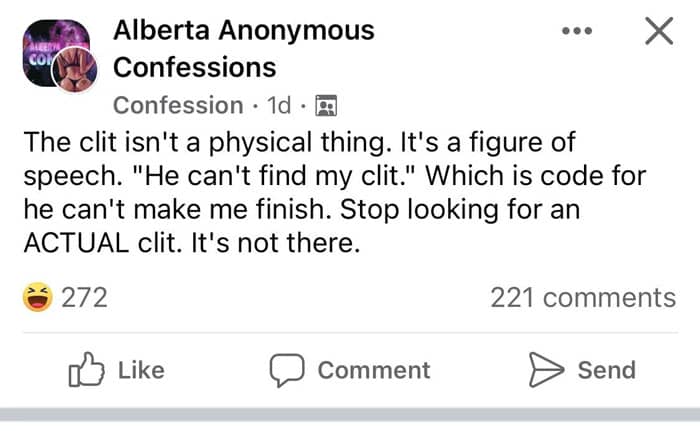The height and width of the screenshot is (431, 700).
Task: View the 272 reactions count
Action: point(84,297)
